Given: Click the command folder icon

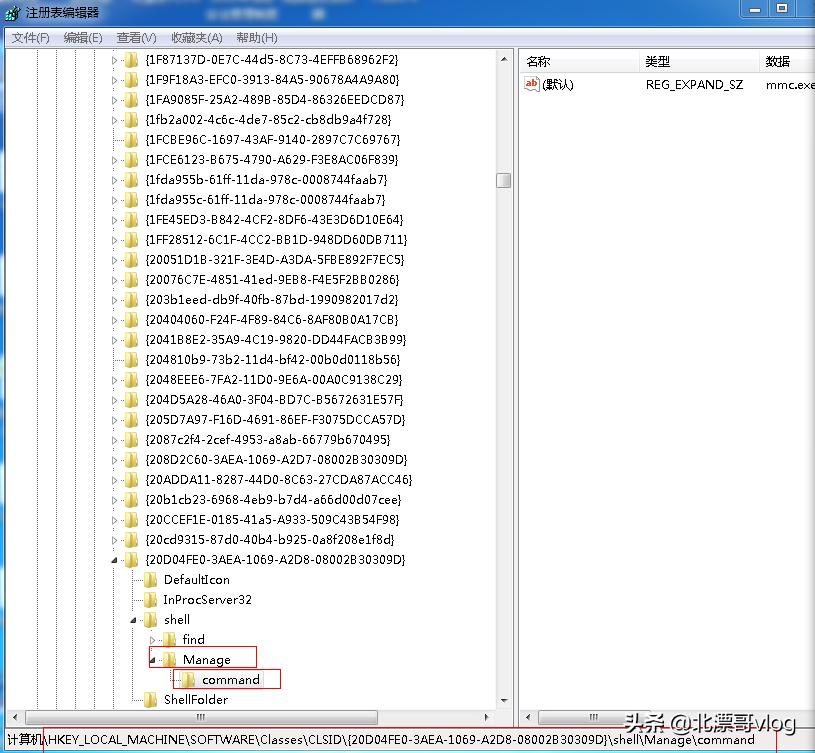Looking at the screenshot, I should [189, 680].
